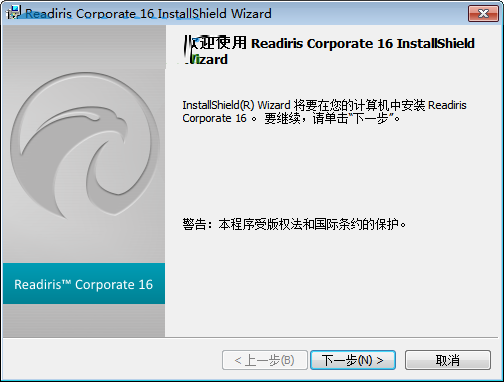Click the Readiris™ Corporate 16 teal banner
This screenshot has height=382, width=504.
tap(84, 284)
